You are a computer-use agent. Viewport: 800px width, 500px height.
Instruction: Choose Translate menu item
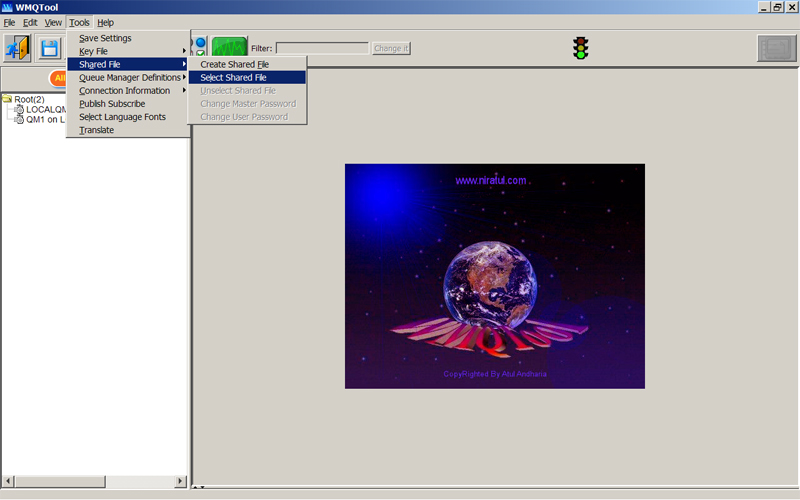coord(129,130)
